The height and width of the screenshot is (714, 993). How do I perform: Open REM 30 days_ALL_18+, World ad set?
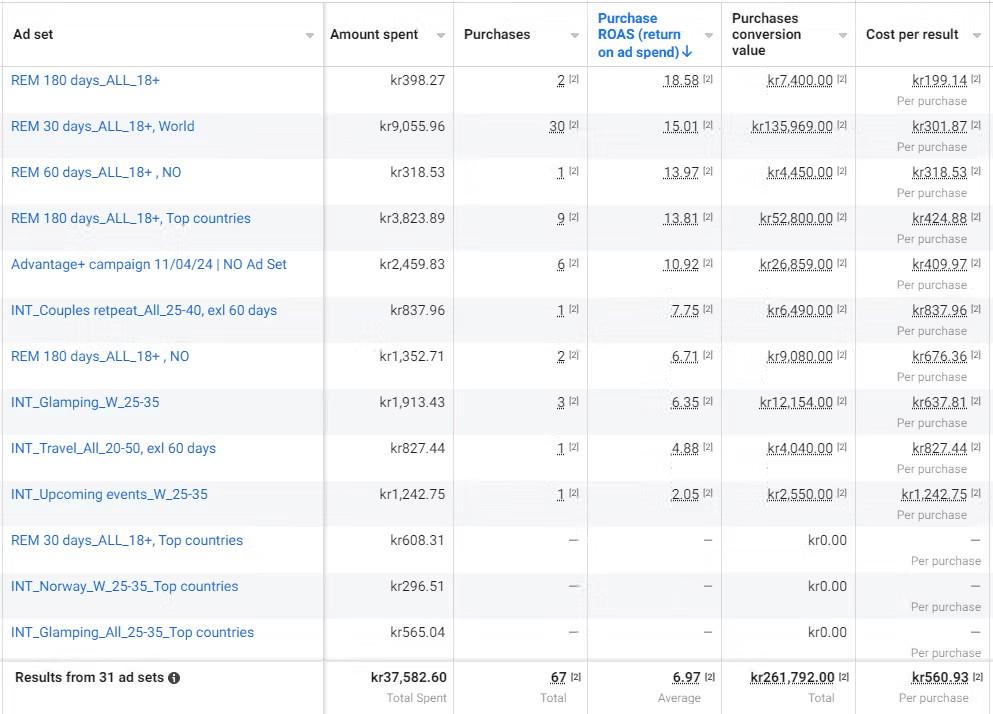click(x=102, y=126)
